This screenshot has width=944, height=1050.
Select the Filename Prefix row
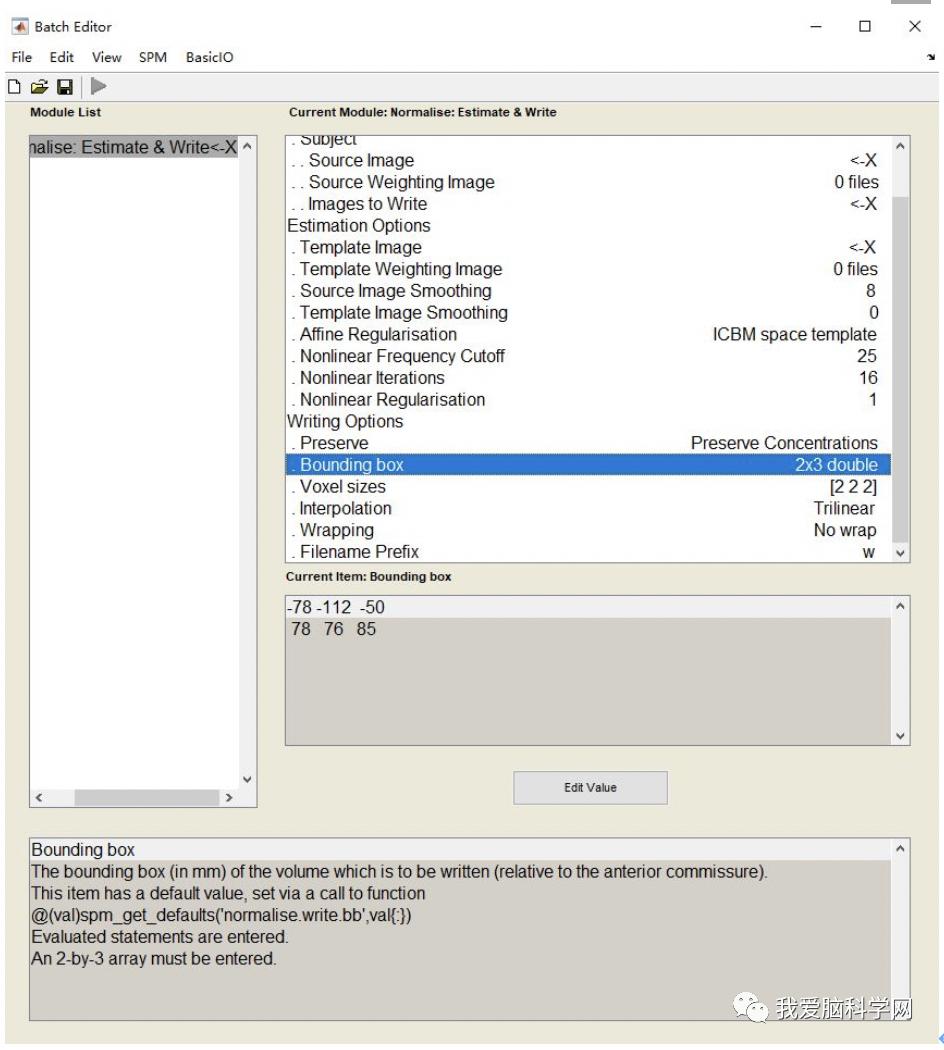(x=588, y=552)
